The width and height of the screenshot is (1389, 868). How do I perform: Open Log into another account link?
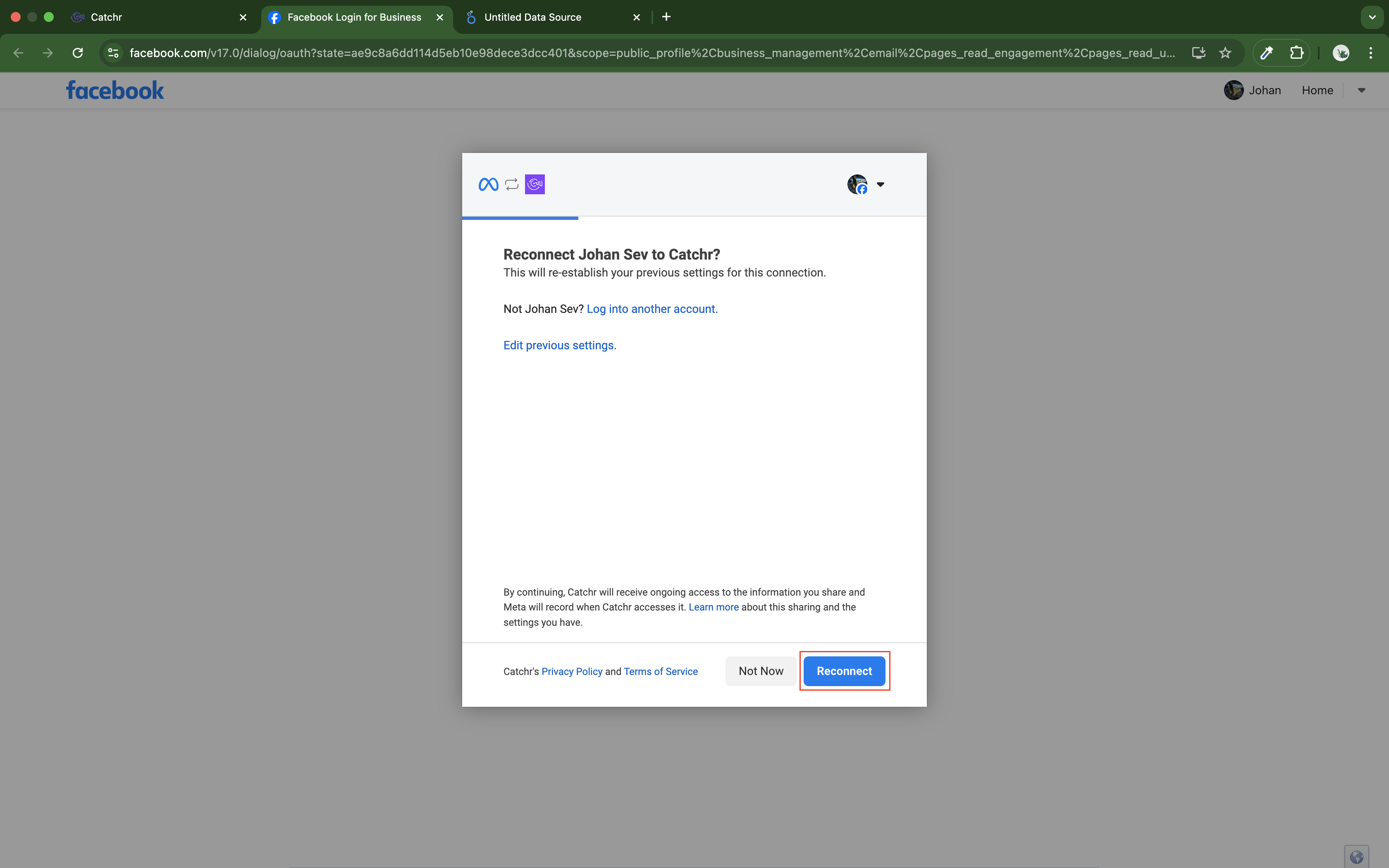(x=652, y=309)
